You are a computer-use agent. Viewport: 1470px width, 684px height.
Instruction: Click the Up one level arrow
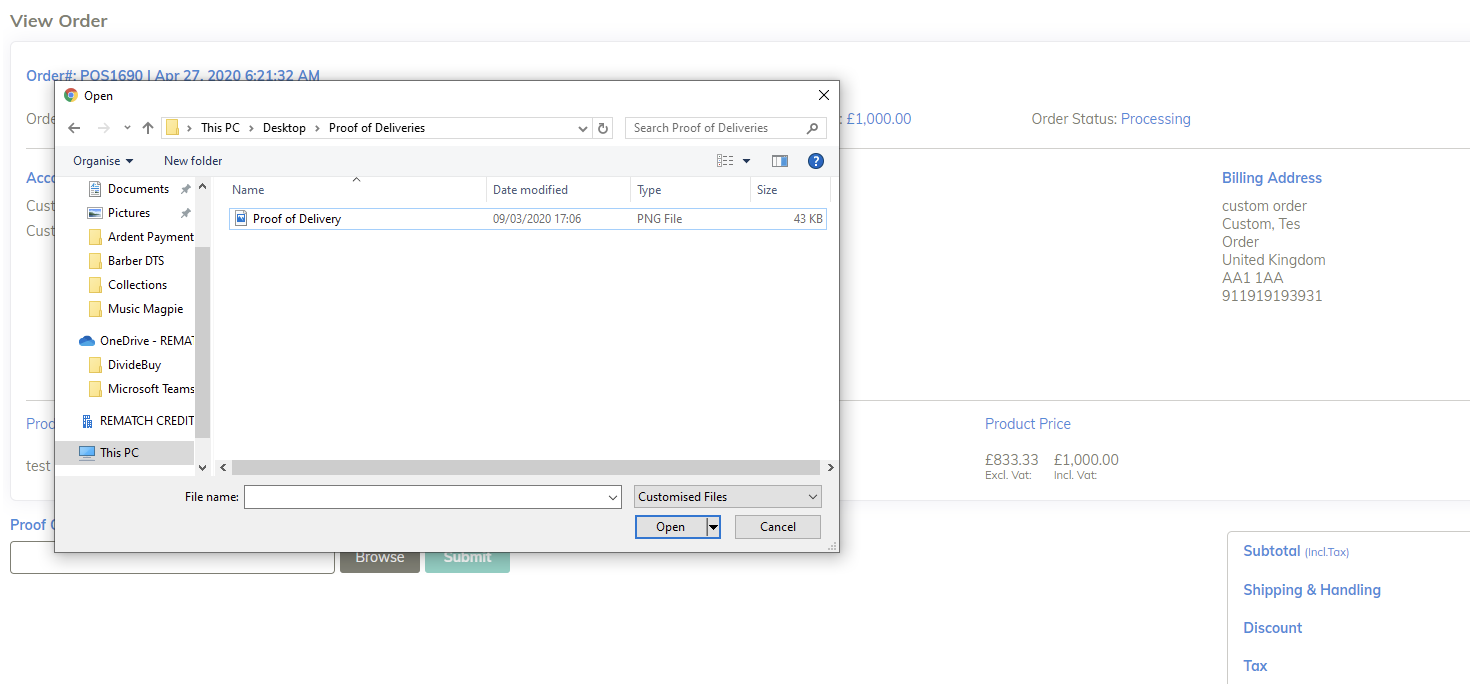pyautogui.click(x=148, y=128)
